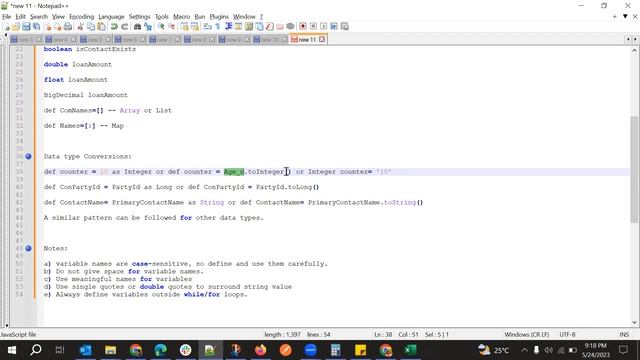Viewport: 640px width, 360px height.
Task: Click the macro Playback icon
Action: (x=324, y=27)
